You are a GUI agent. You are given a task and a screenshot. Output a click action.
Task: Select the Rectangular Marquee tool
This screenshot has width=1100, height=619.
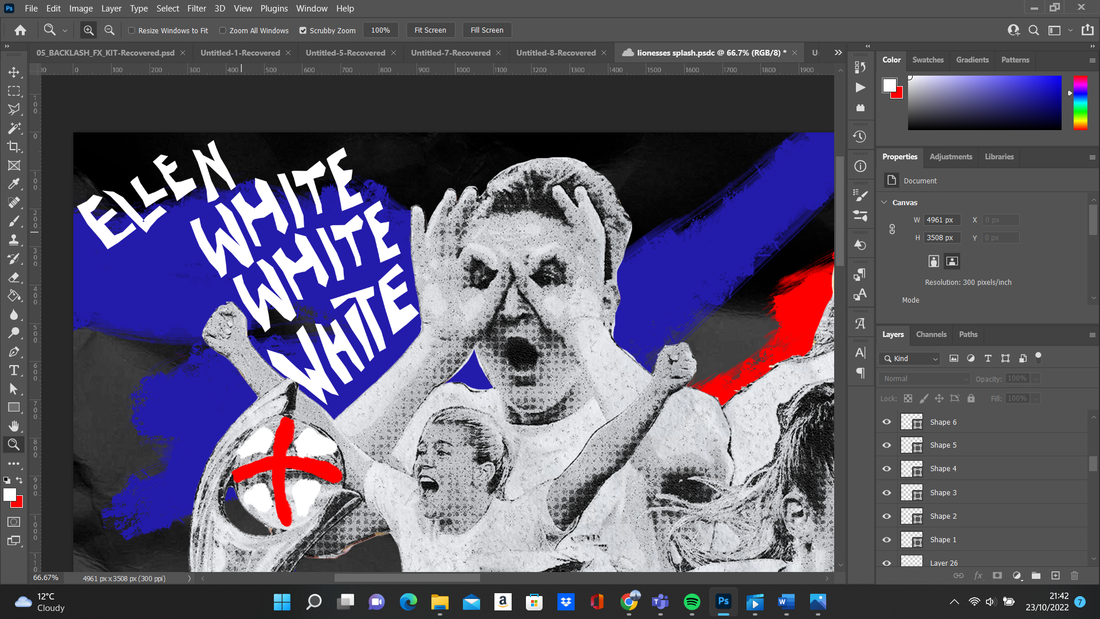tap(14, 91)
